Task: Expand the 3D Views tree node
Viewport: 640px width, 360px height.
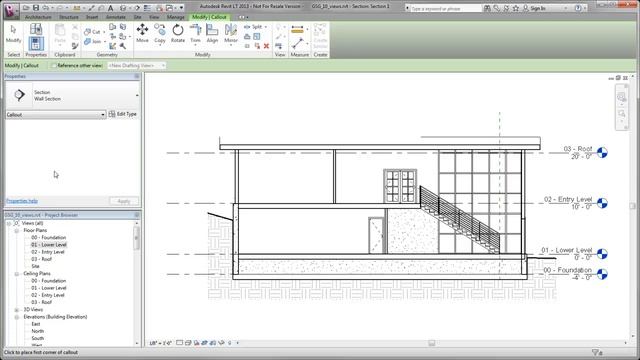Action: click(x=17, y=310)
